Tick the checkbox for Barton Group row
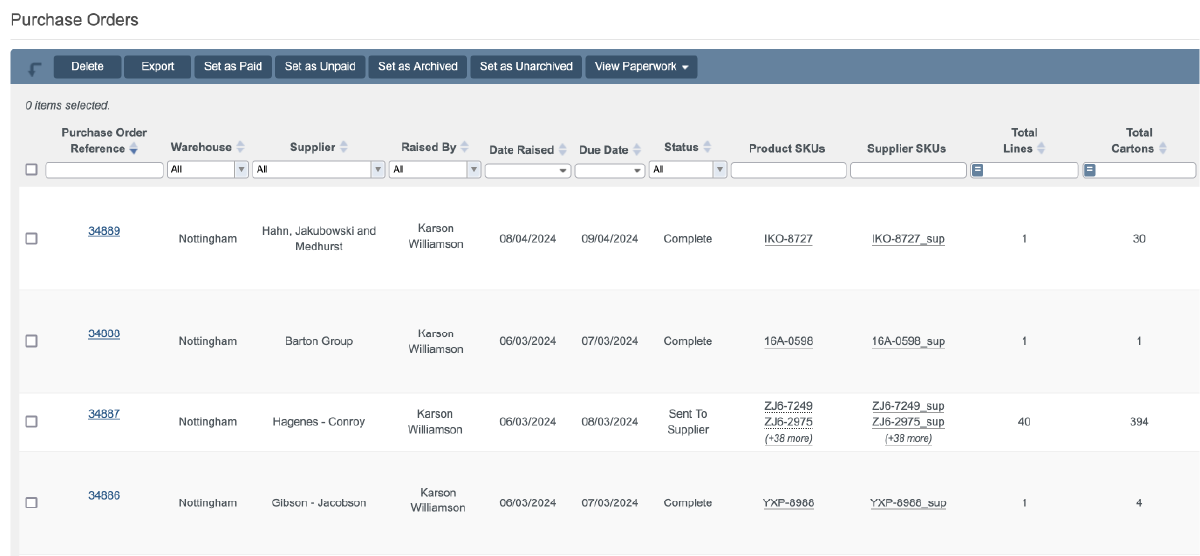1200x556 pixels. [x=31, y=341]
